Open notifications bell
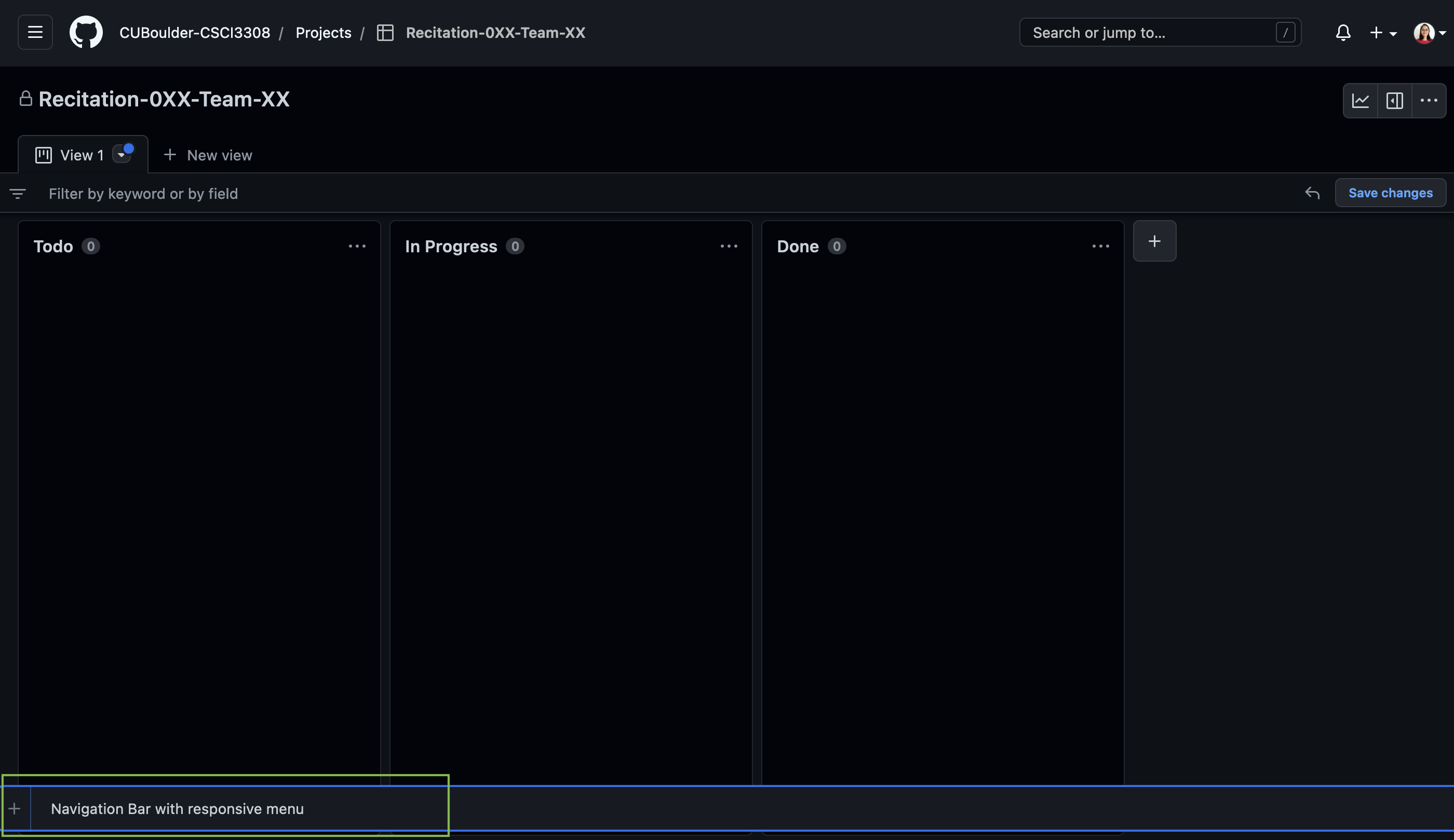The height and width of the screenshot is (840, 1454). tap(1343, 33)
